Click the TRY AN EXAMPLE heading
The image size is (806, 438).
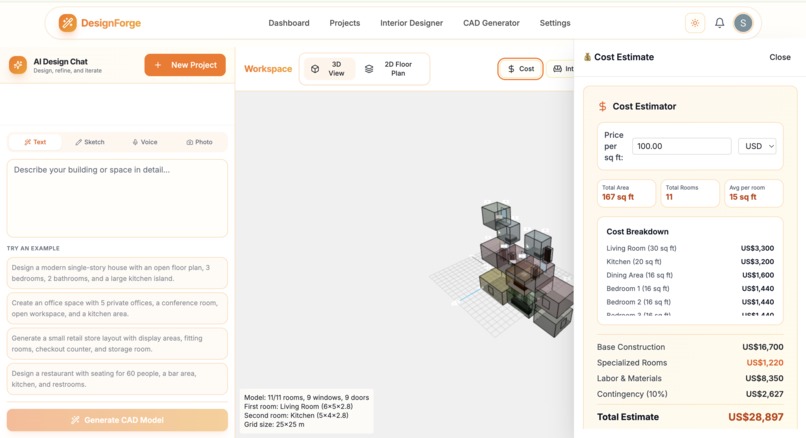pyautogui.click(x=33, y=248)
